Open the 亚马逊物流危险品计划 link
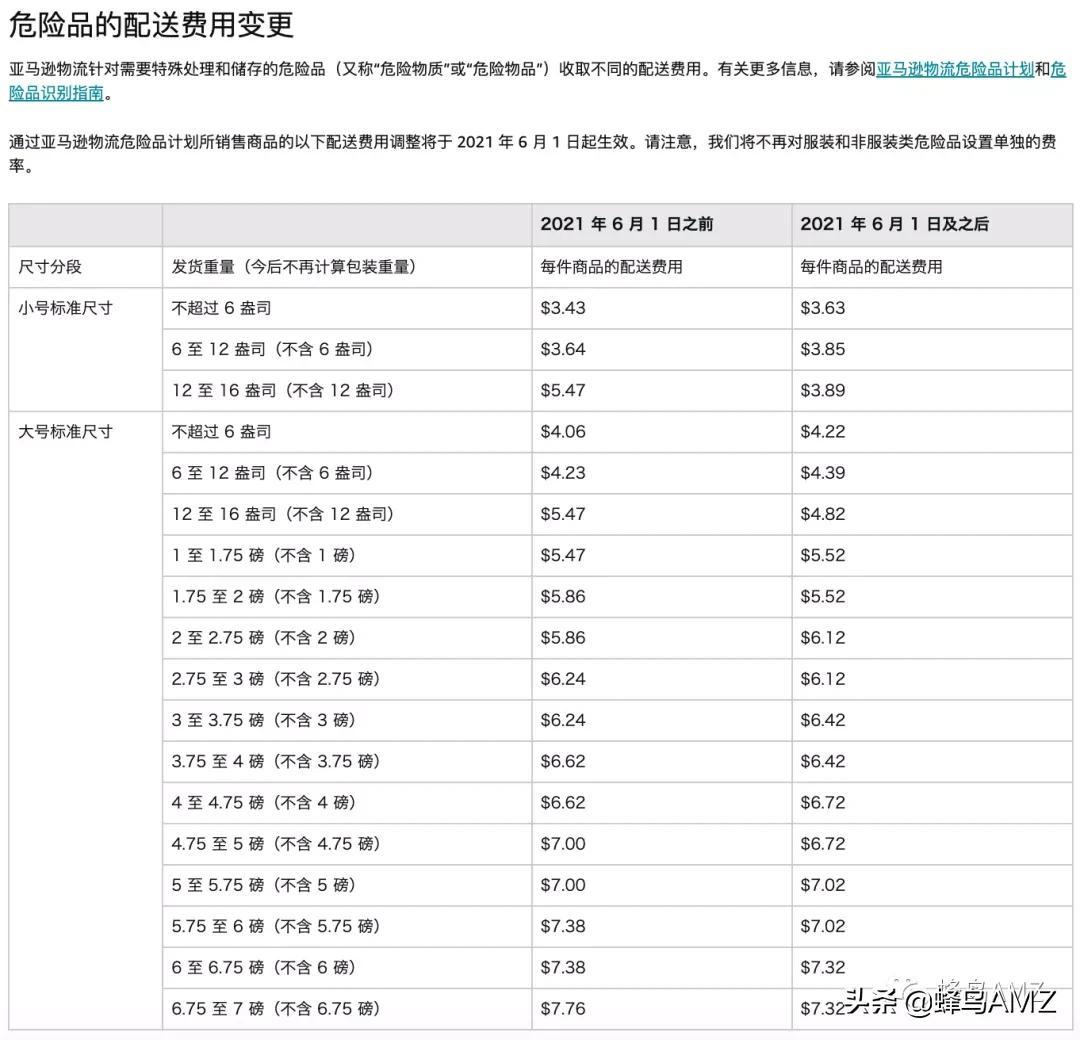This screenshot has width=1080, height=1040. [x=957, y=70]
